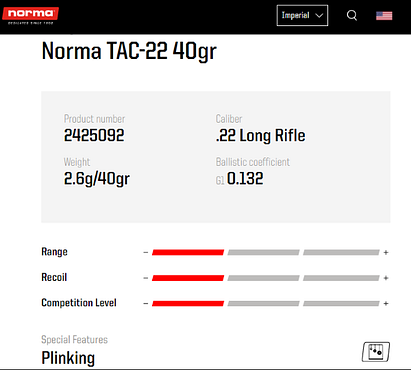The width and height of the screenshot is (411, 370).
Task: Click the minus sign beside Competition Level bar
Action: [145, 303]
